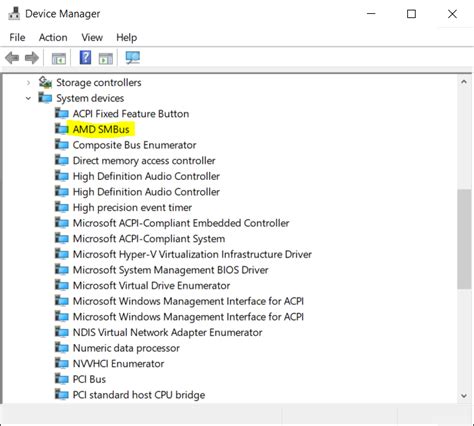Image resolution: width=474 pixels, height=426 pixels.
Task: Select Microsoft Virtual Drive Enumerator entry
Action: pyautogui.click(x=151, y=285)
